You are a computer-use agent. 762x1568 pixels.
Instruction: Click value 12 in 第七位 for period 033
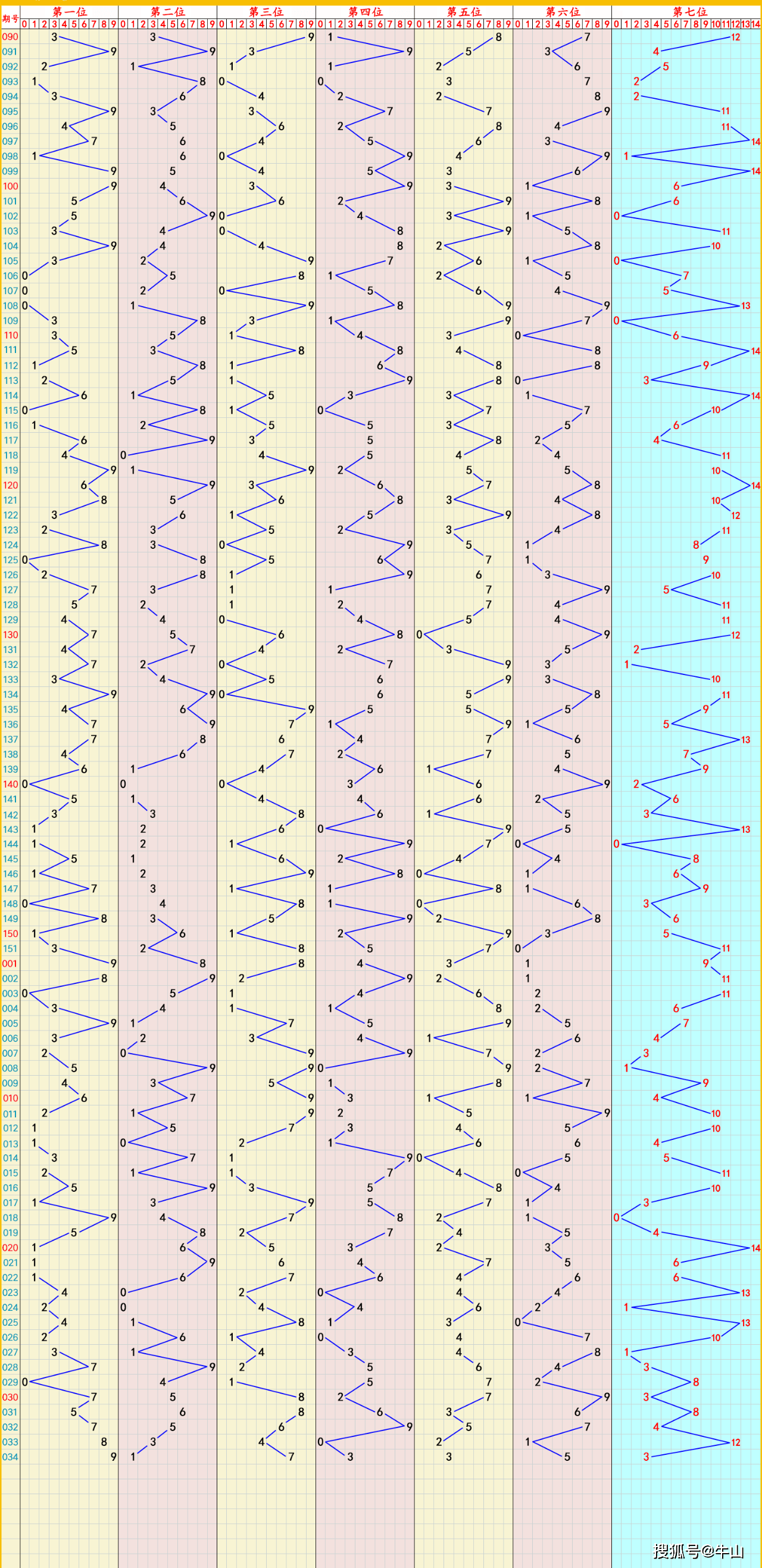(736, 1442)
